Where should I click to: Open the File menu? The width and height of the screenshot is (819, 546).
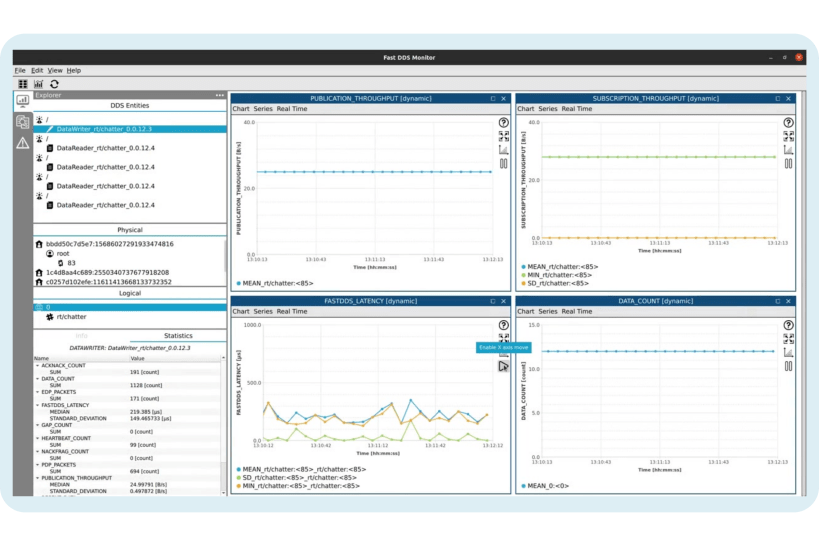click(20, 71)
